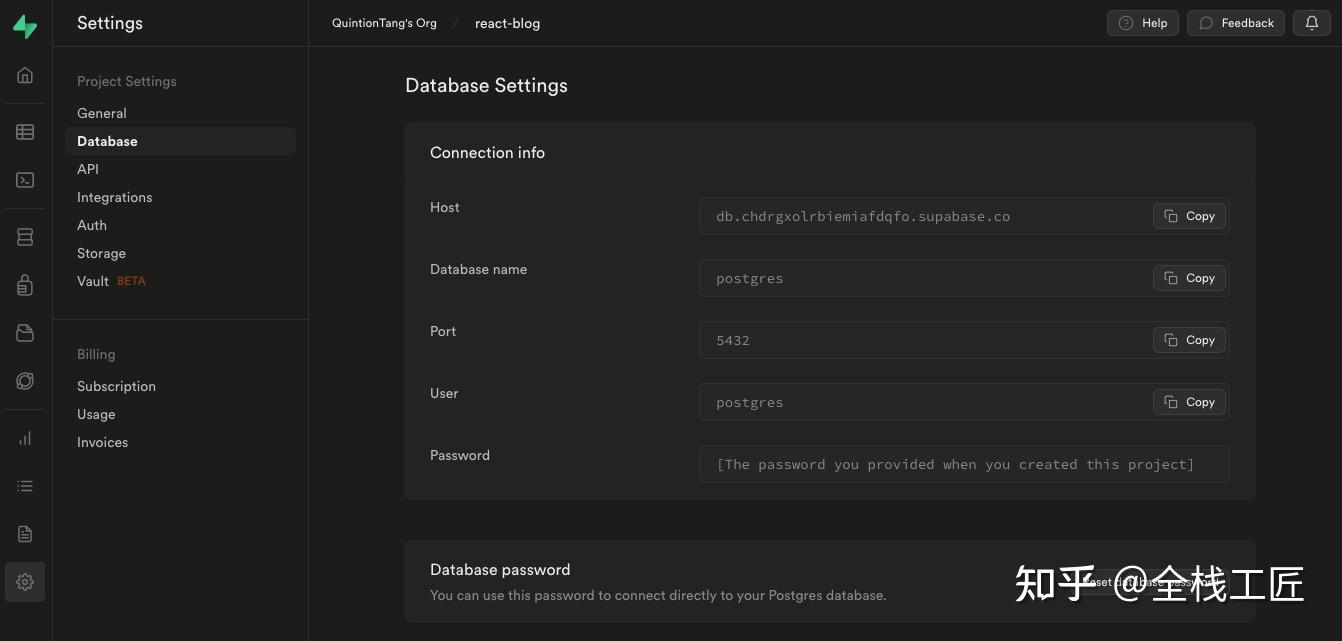Open Subscription under Billing
1342x641 pixels.
click(116, 386)
